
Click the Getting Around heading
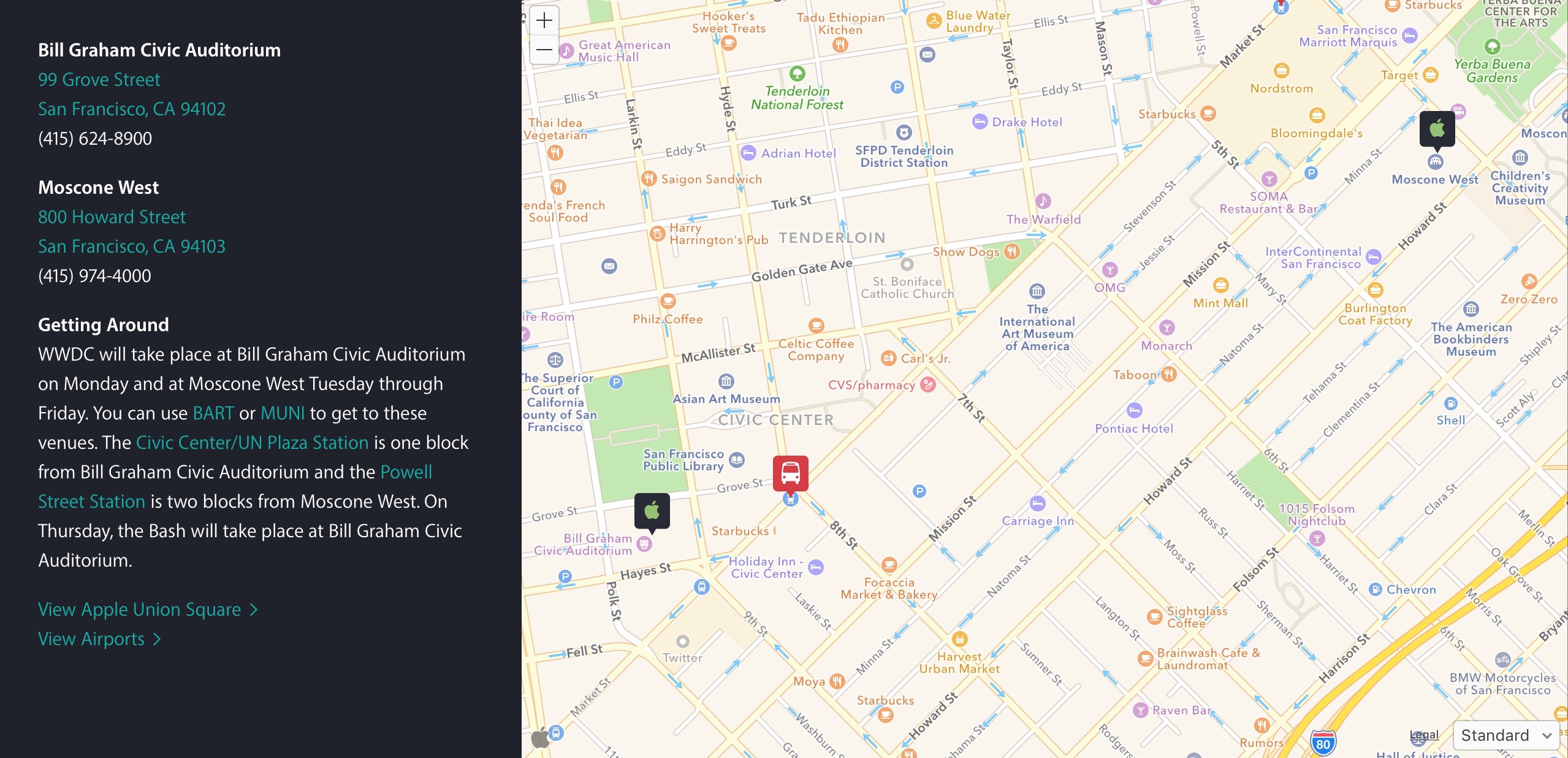click(x=104, y=325)
